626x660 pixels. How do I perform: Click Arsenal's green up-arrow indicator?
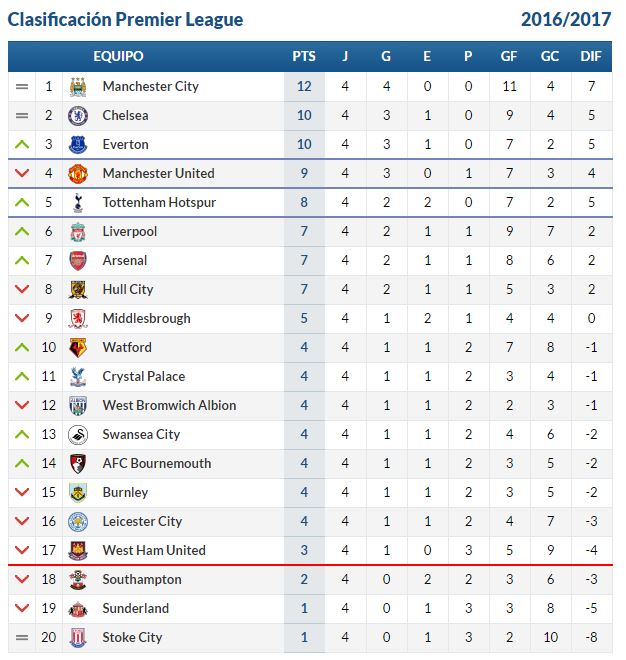(x=22, y=261)
